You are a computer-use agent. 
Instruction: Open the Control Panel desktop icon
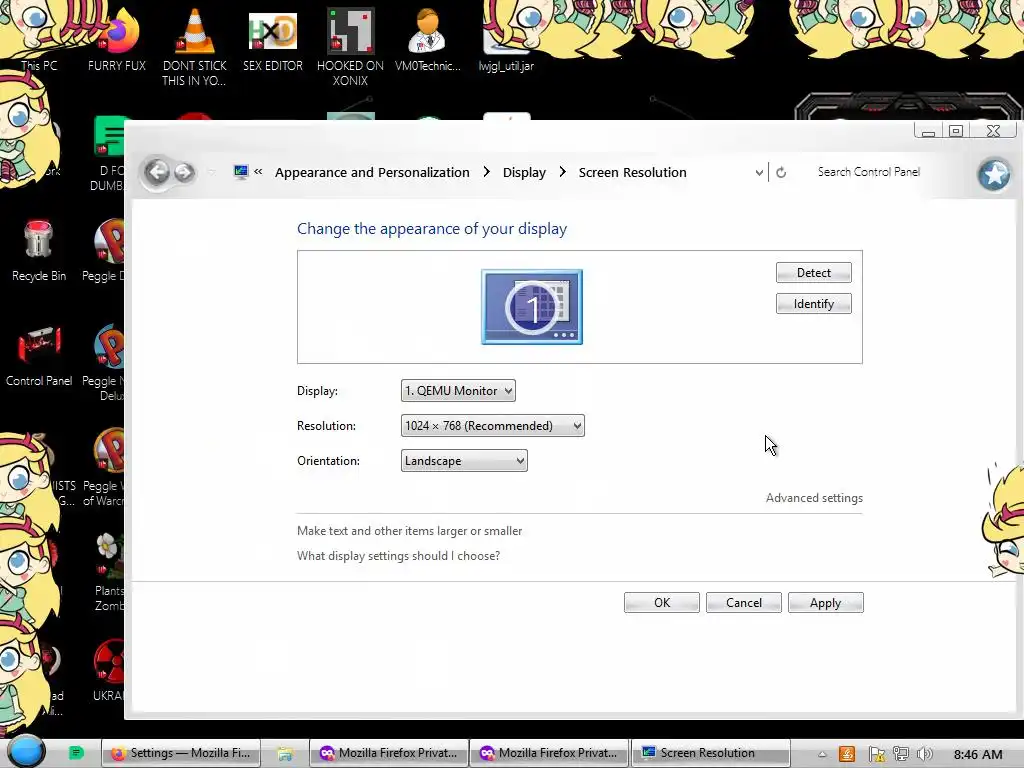click(x=39, y=357)
